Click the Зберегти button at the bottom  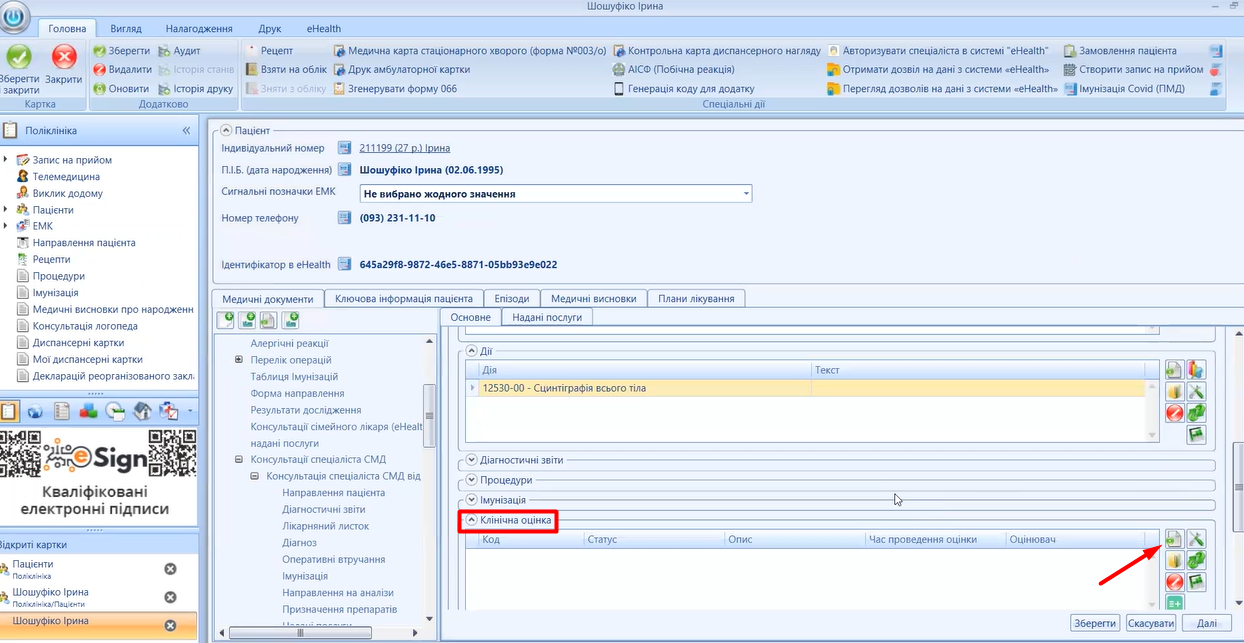click(x=1095, y=623)
